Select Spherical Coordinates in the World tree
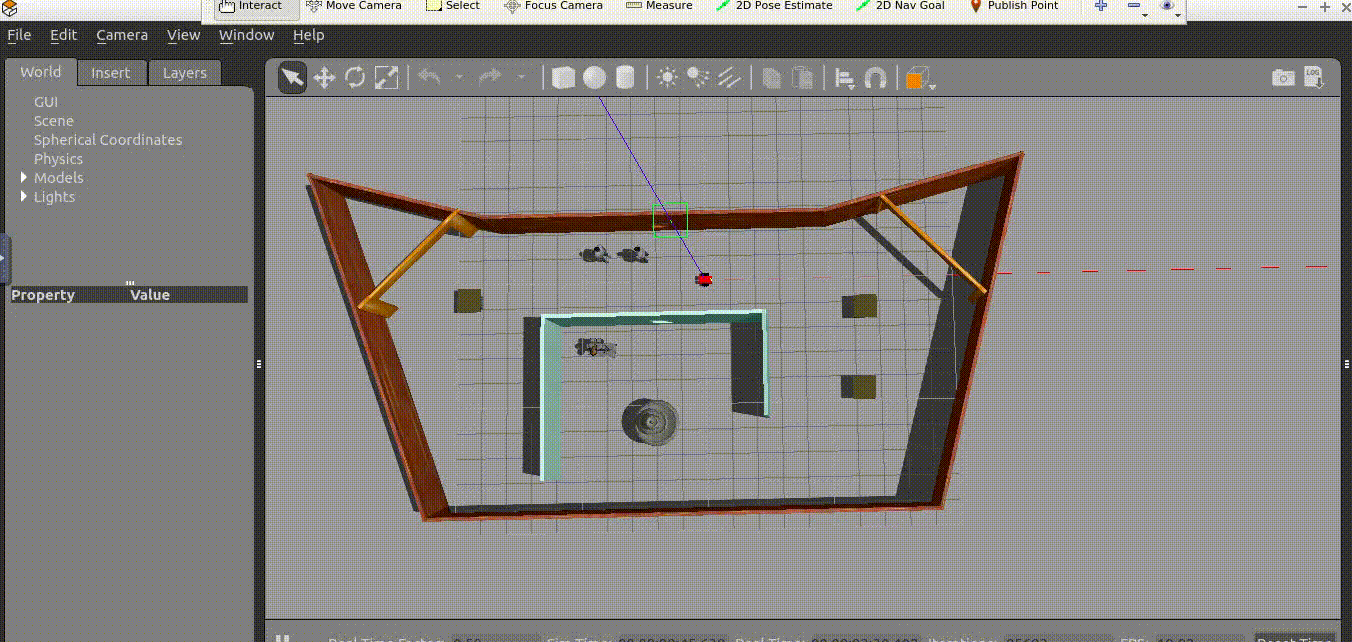Screen dimensions: 1352x642 (108, 140)
